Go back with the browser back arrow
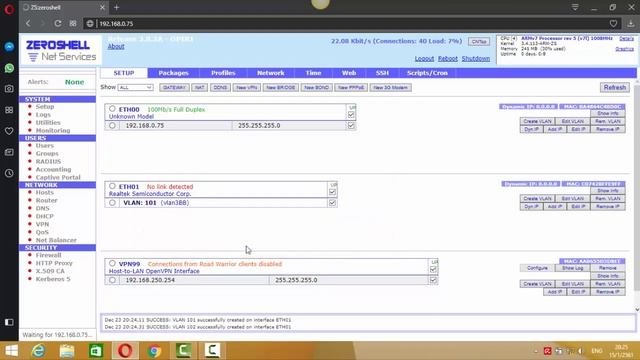This screenshot has height=360, width=640. pos(28,23)
